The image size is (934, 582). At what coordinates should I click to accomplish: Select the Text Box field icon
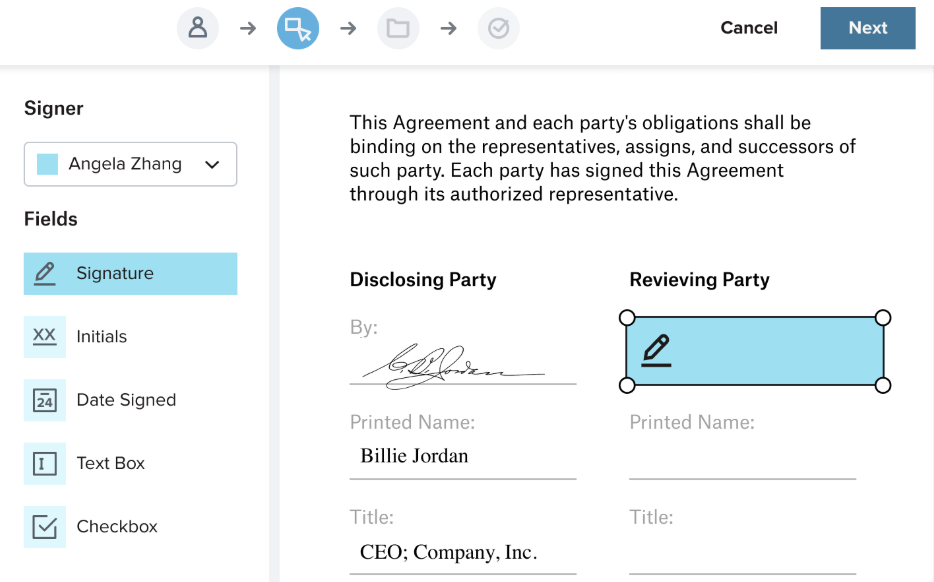tap(45, 463)
